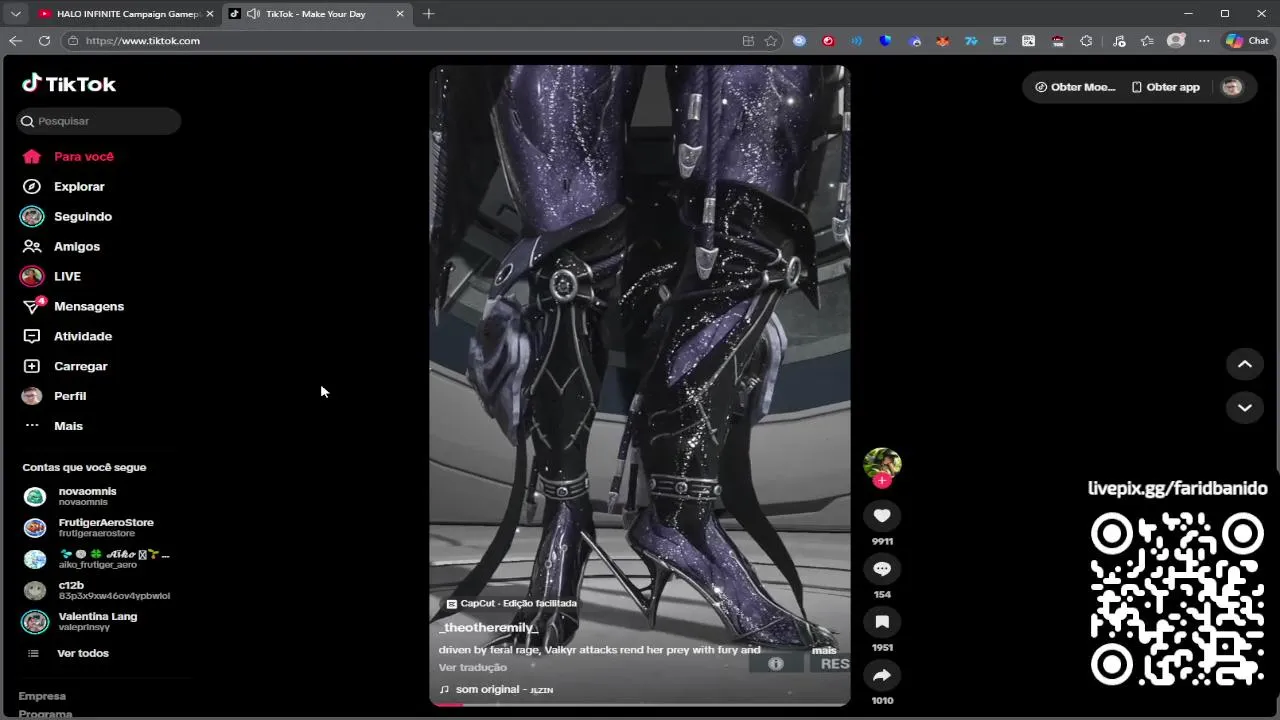Bookmark page with star icon
1280x720 pixels.
(771, 41)
